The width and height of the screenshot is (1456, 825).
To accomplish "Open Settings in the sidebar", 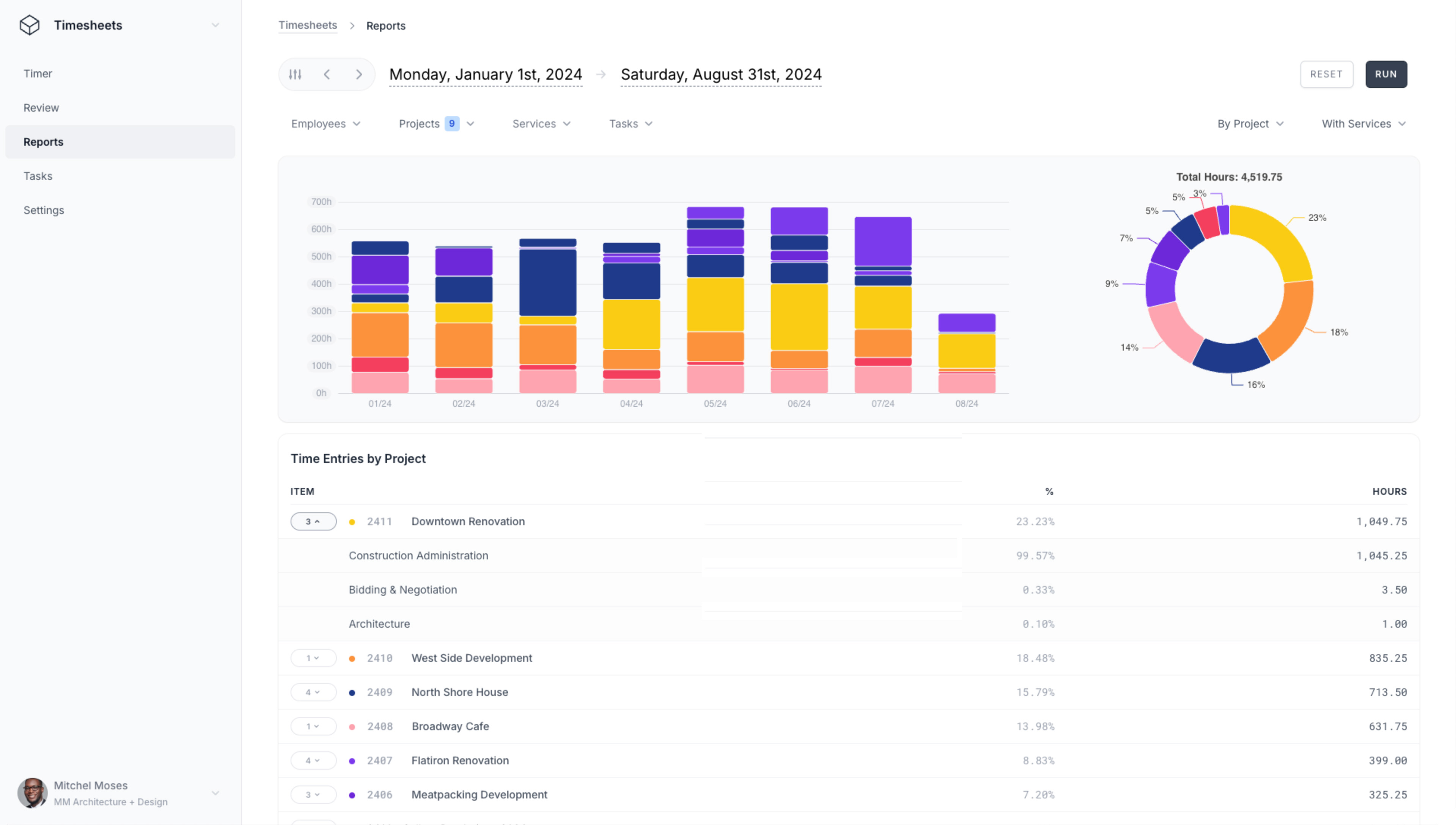I will pos(120,209).
